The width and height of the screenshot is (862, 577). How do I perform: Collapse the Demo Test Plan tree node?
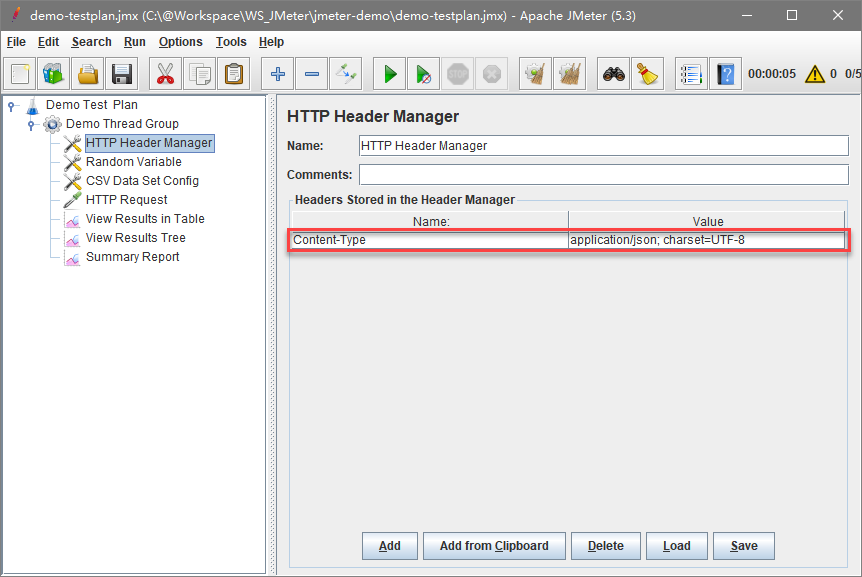coord(11,106)
